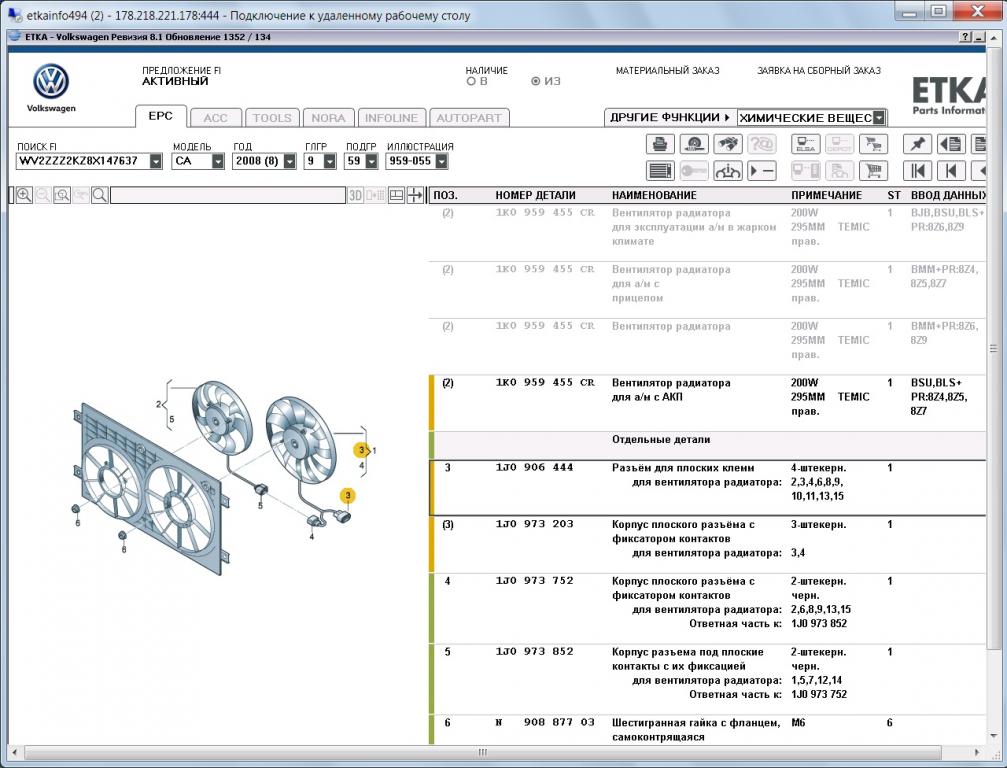Open the tire and wheel catalog icon
The width and height of the screenshot is (1007, 768).
click(x=694, y=144)
